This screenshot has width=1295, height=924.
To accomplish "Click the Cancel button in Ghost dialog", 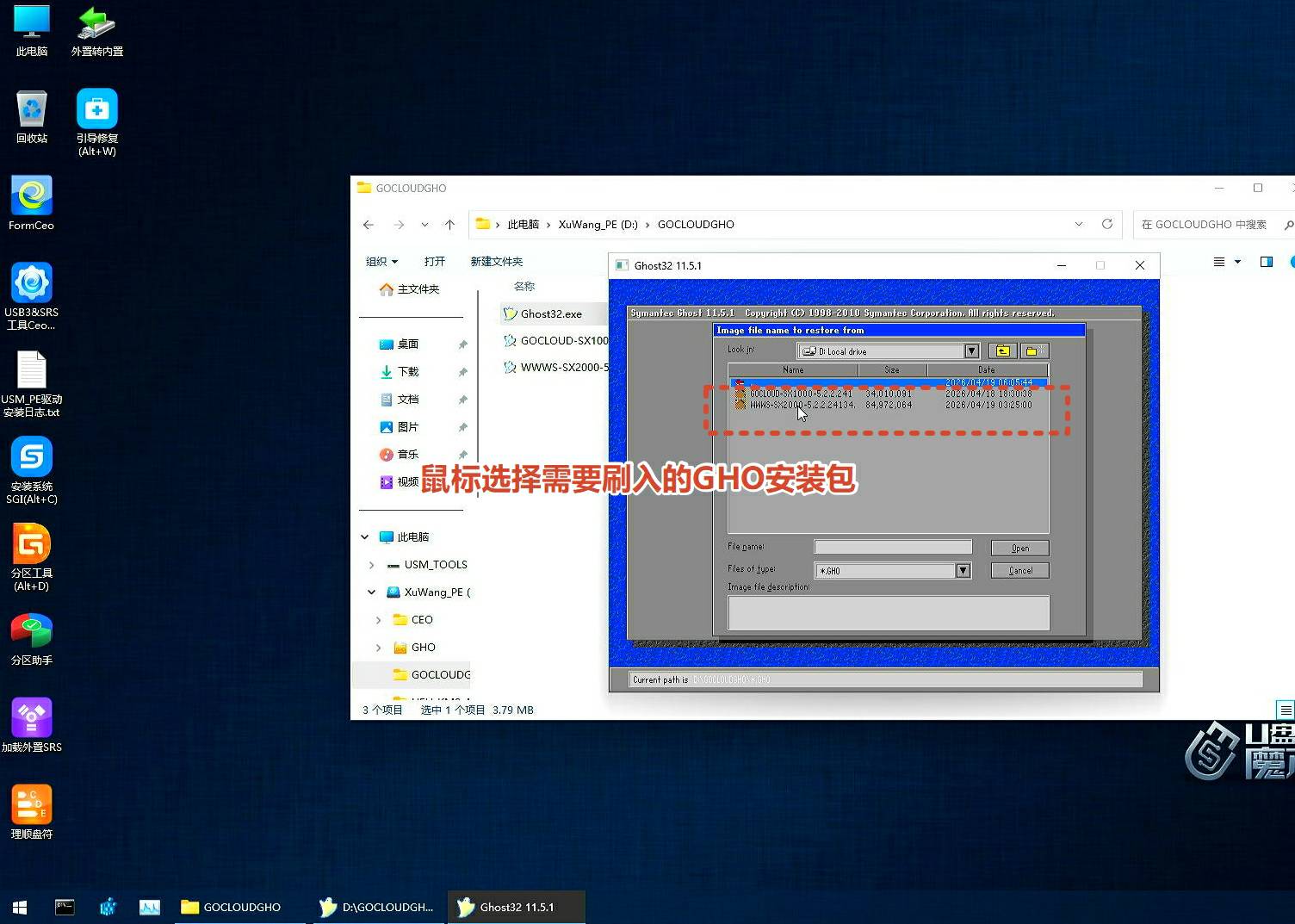I will 1019,570.
